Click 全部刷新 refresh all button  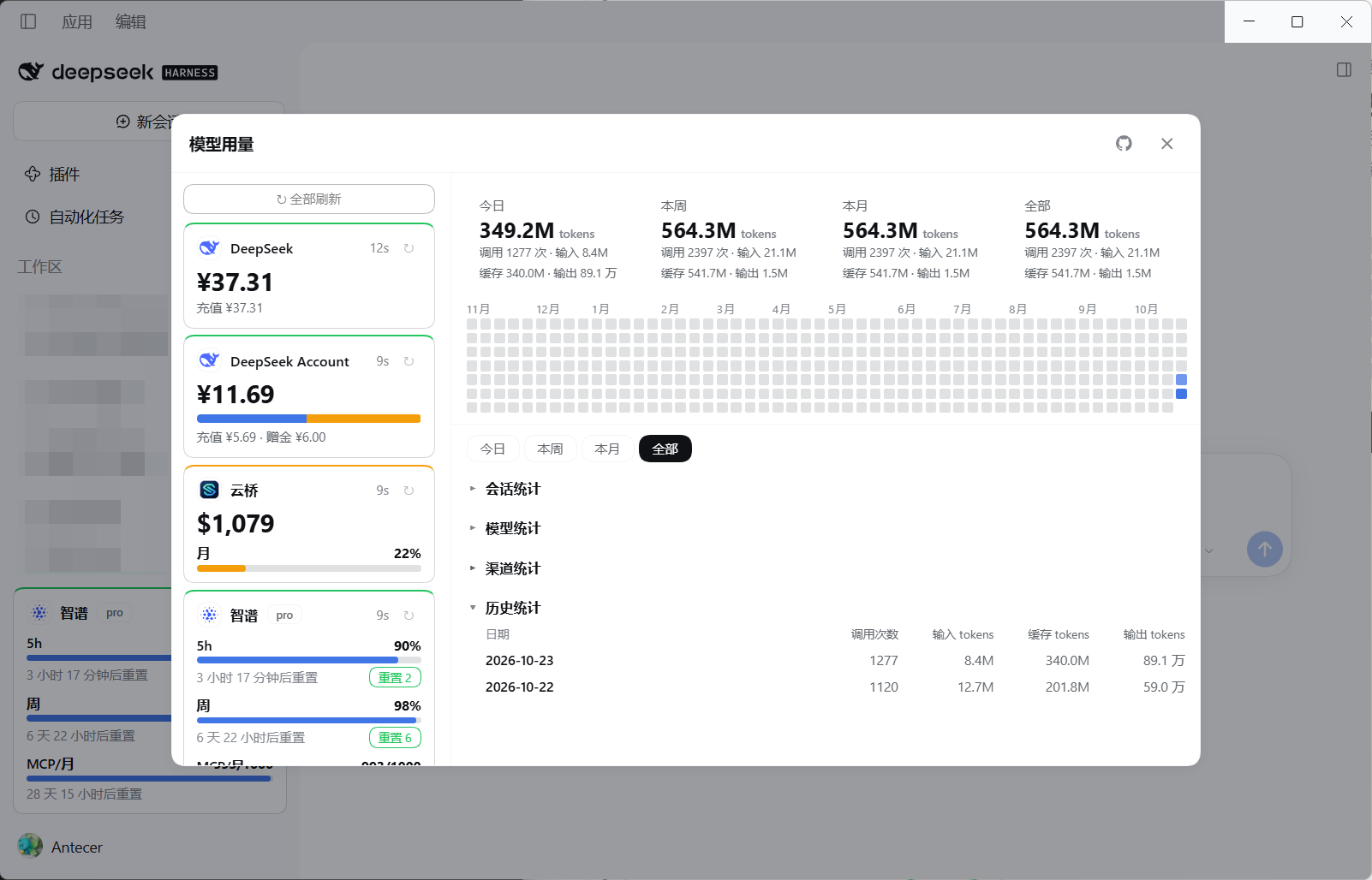click(x=309, y=199)
